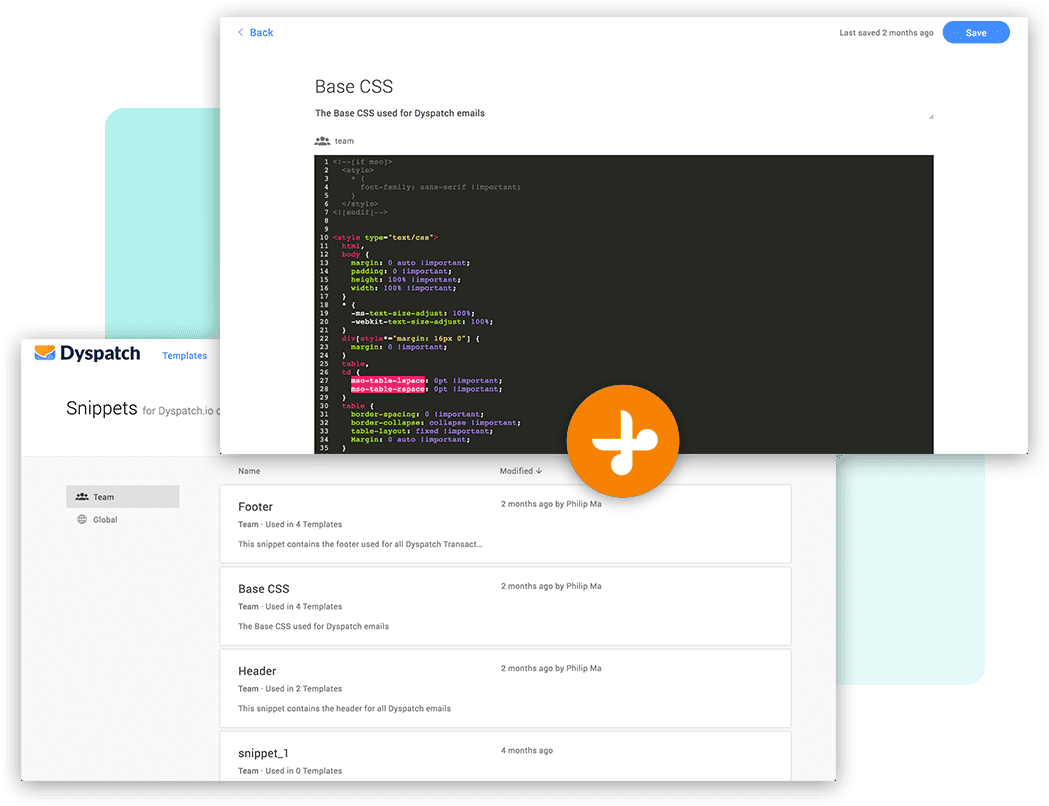
Task: Open the Templates navigation tab
Action: point(185,355)
